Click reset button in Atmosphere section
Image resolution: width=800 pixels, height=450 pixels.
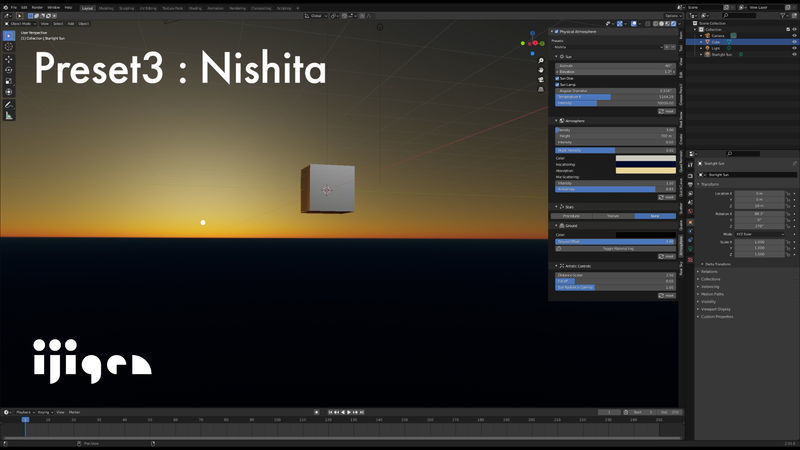(666, 197)
